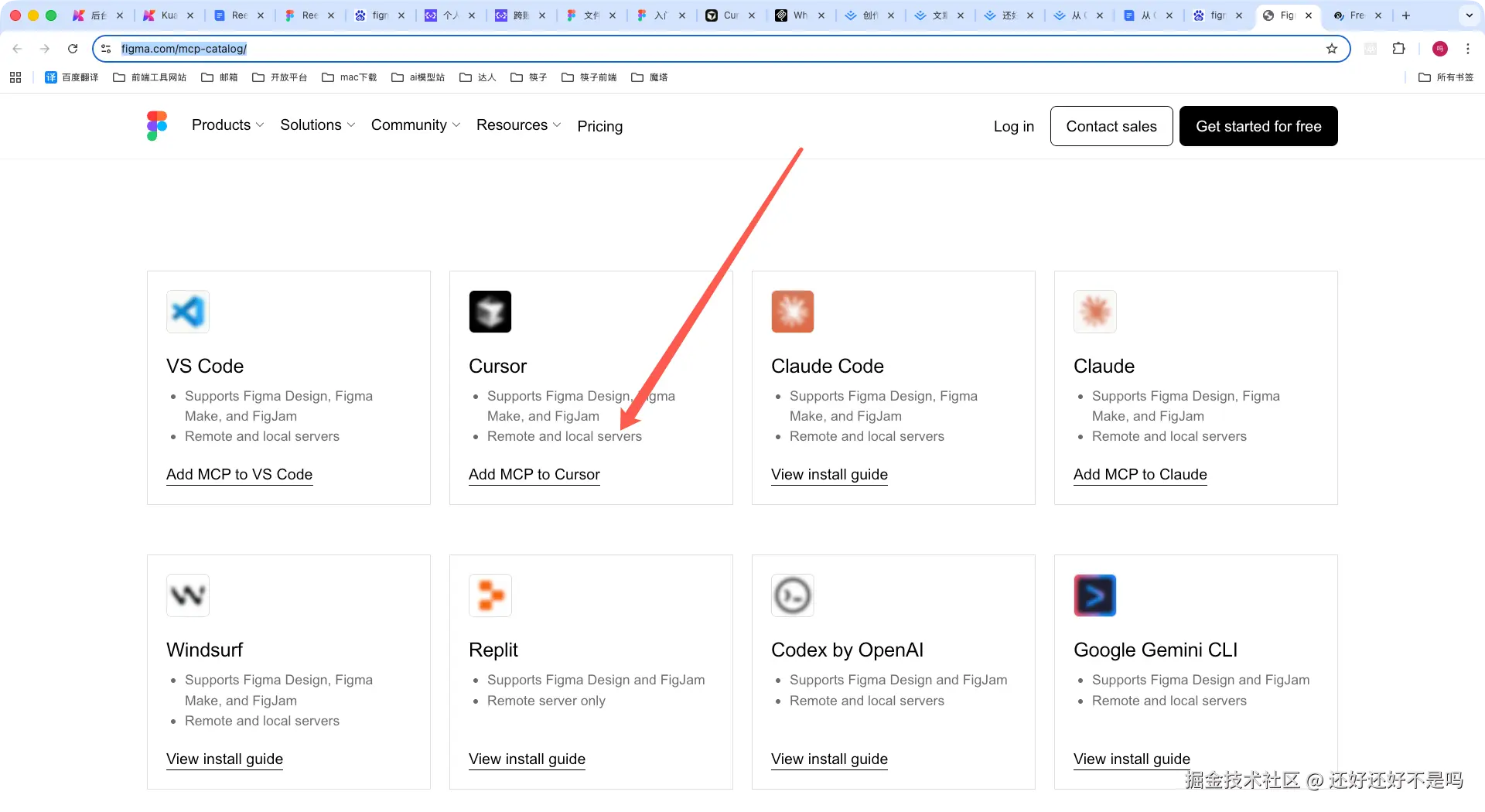The image size is (1485, 812).
Task: Expand the Resources dropdown menu
Action: (x=518, y=125)
